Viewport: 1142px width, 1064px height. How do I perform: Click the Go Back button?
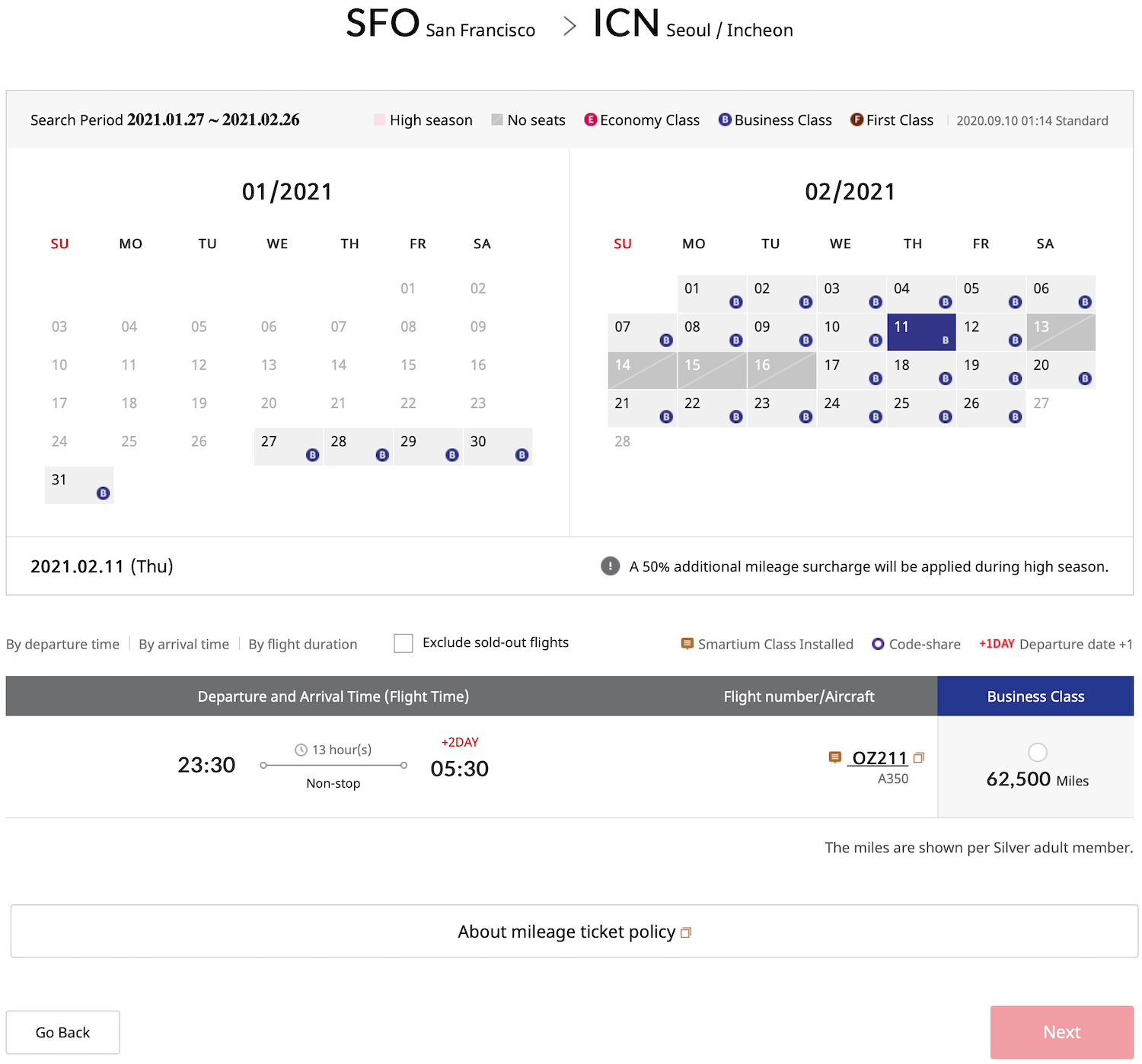[x=62, y=1032]
